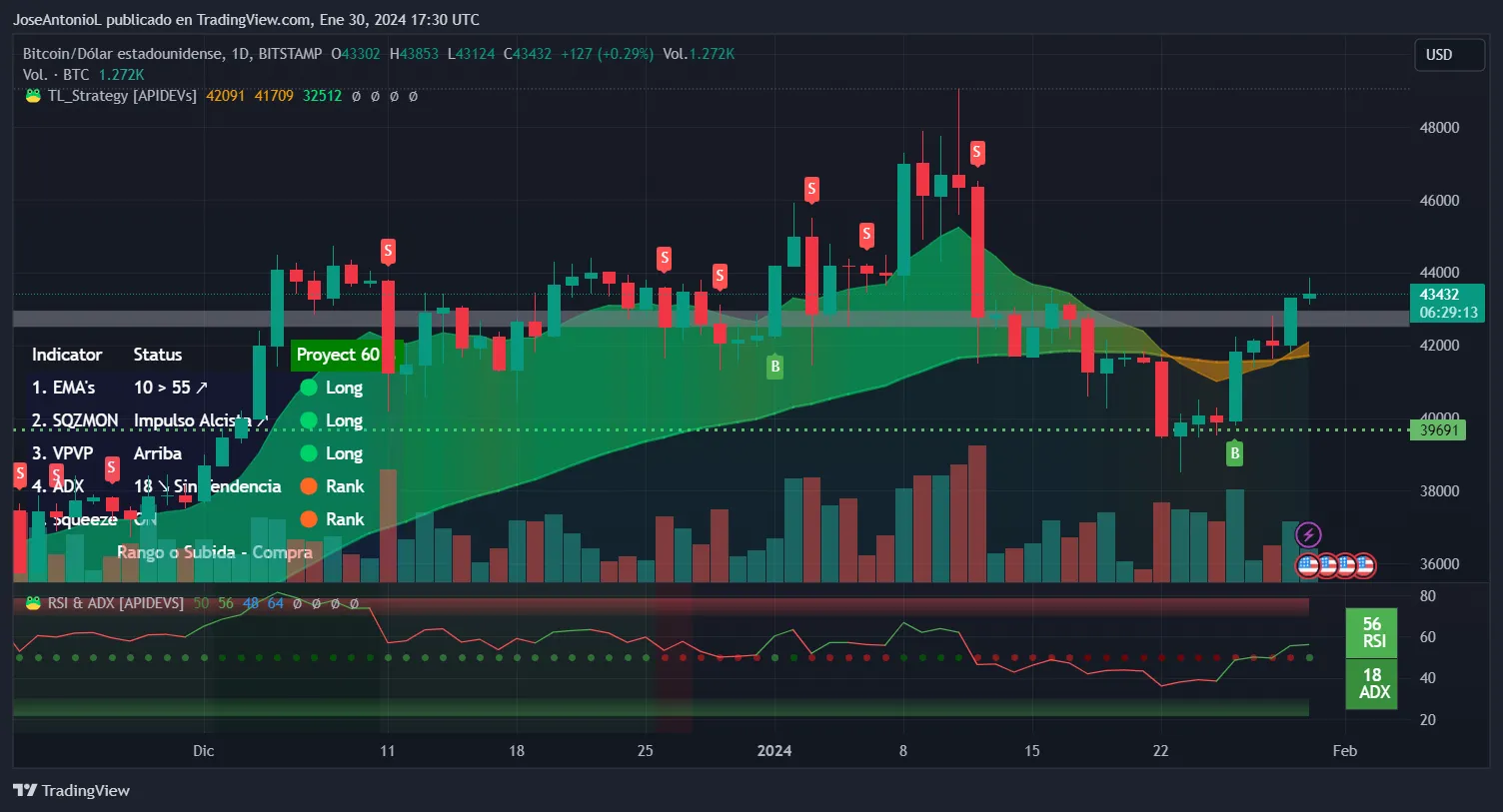Click the 80 level on RSI scale
The width and height of the screenshot is (1503, 812).
click(1428, 596)
